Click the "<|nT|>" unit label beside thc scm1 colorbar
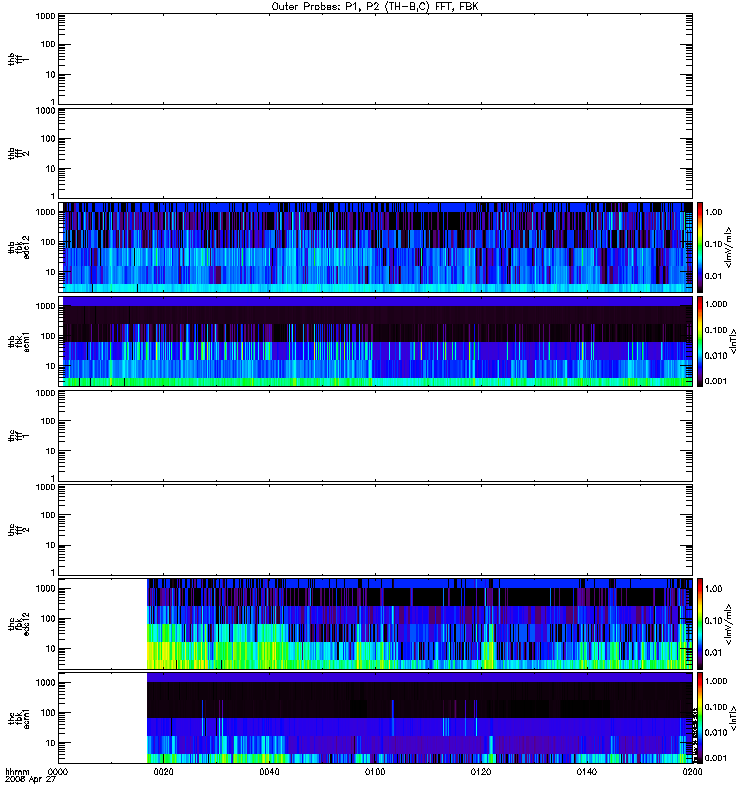 tap(733, 718)
